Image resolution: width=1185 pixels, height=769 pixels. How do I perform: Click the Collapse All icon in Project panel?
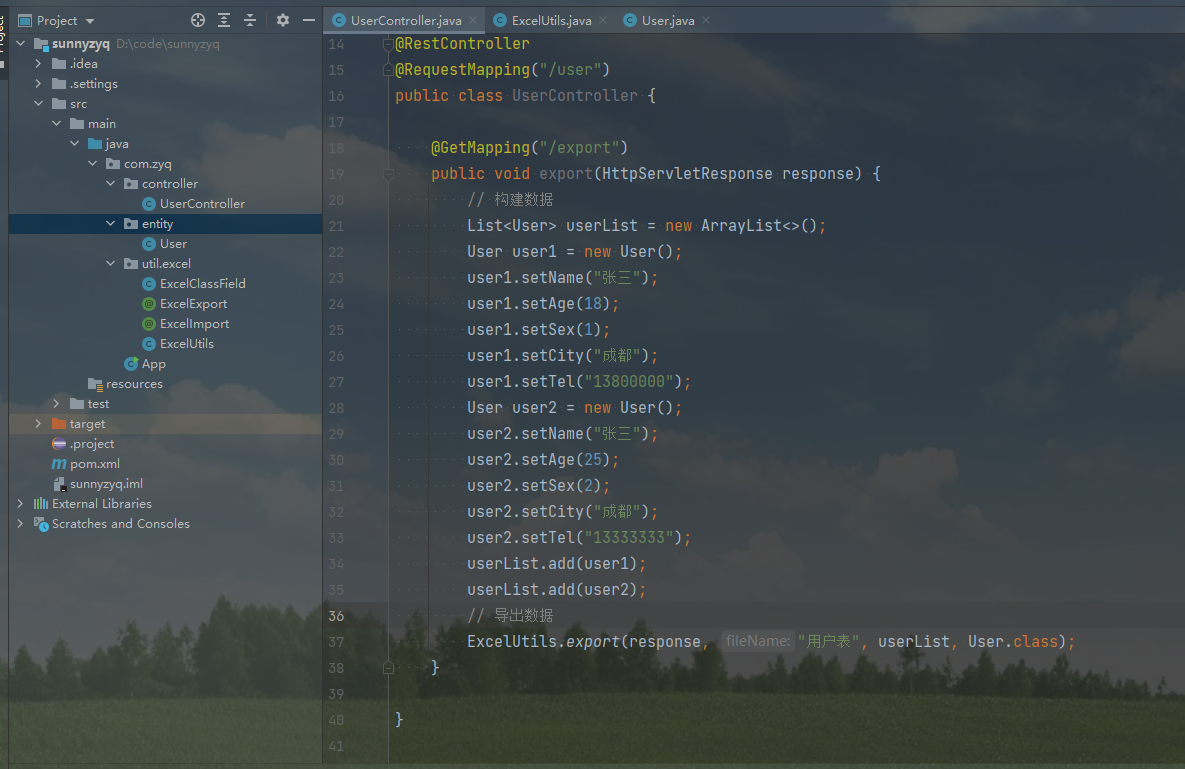click(250, 20)
